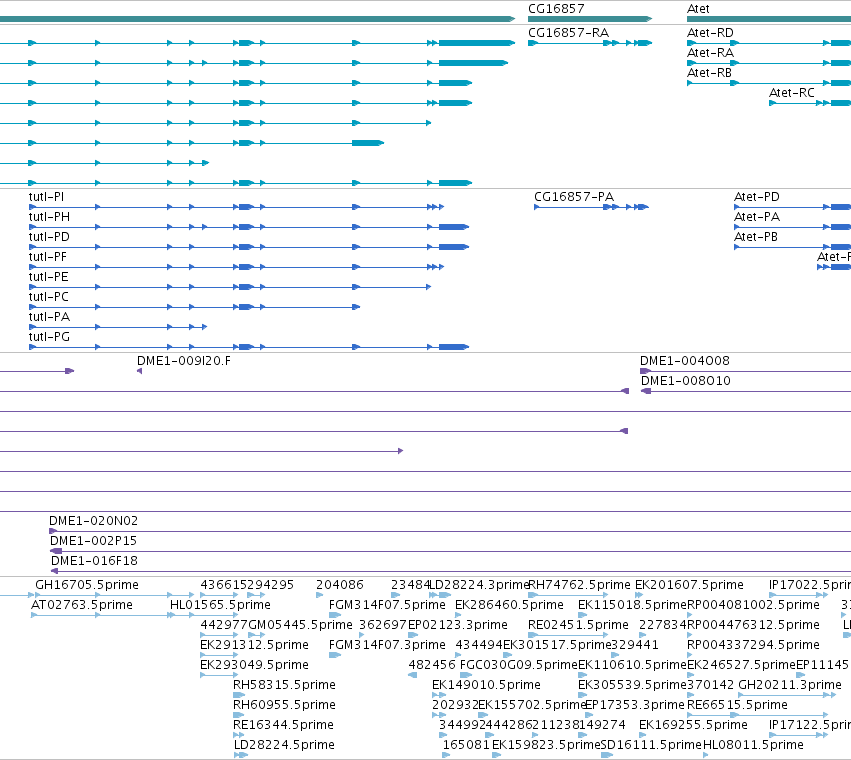Click the tutl-PF protein label

tap(48, 257)
